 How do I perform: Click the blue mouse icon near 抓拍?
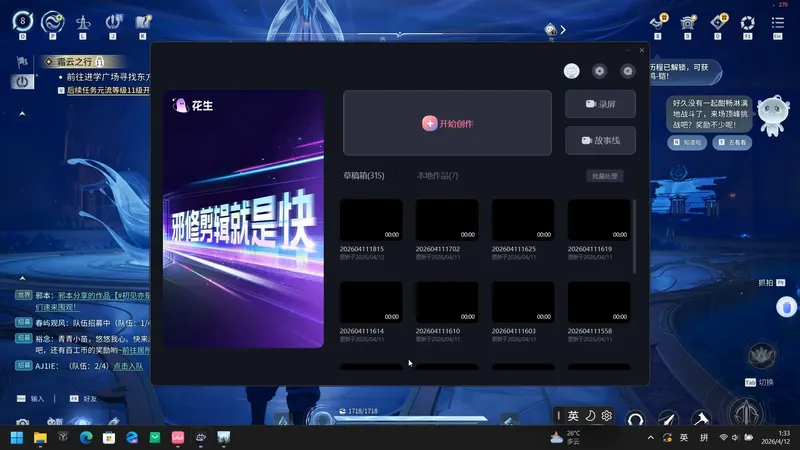(x=786, y=307)
